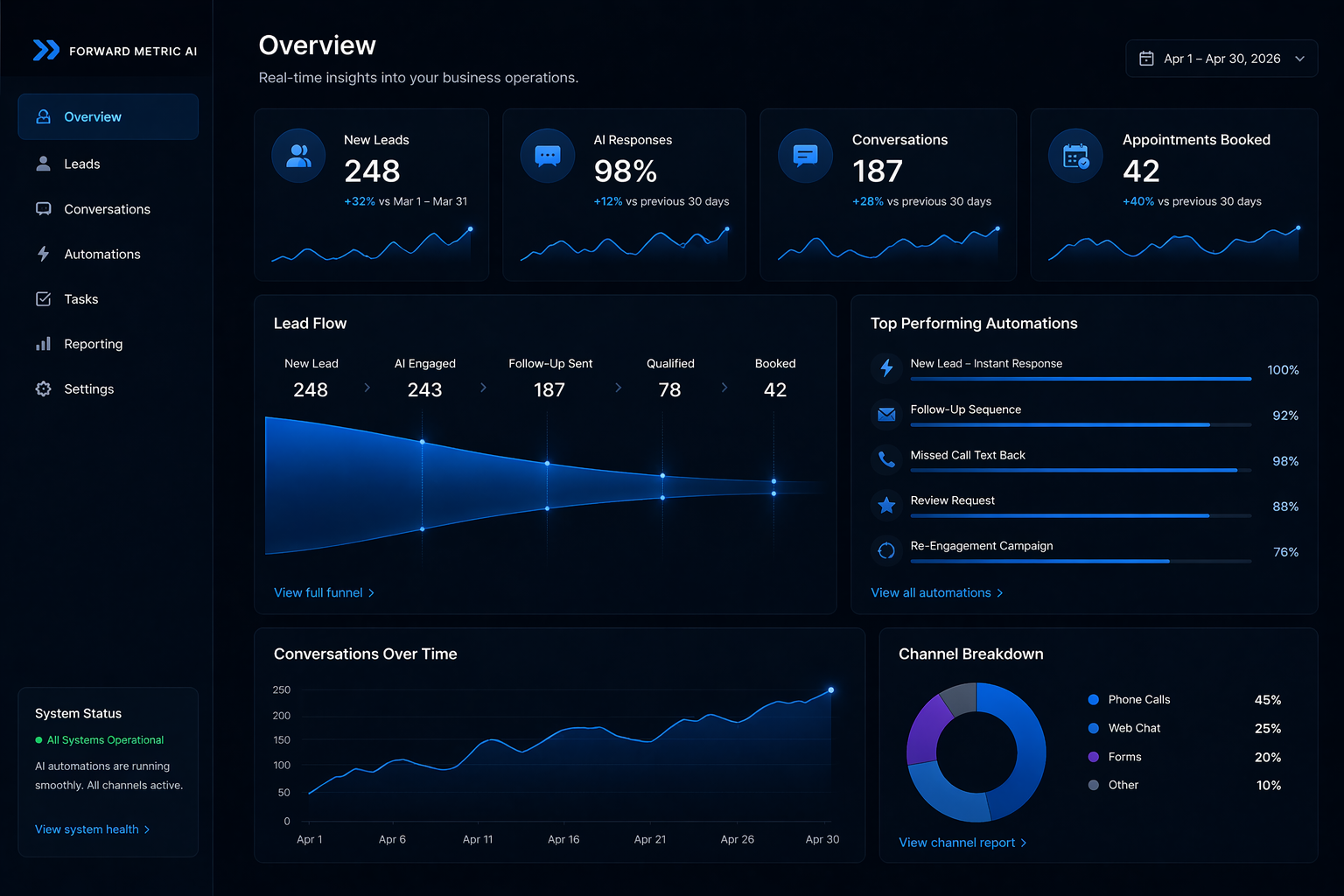The image size is (1344, 896).
Task: Click the Forward Metric AI logo
Action: coord(115,50)
